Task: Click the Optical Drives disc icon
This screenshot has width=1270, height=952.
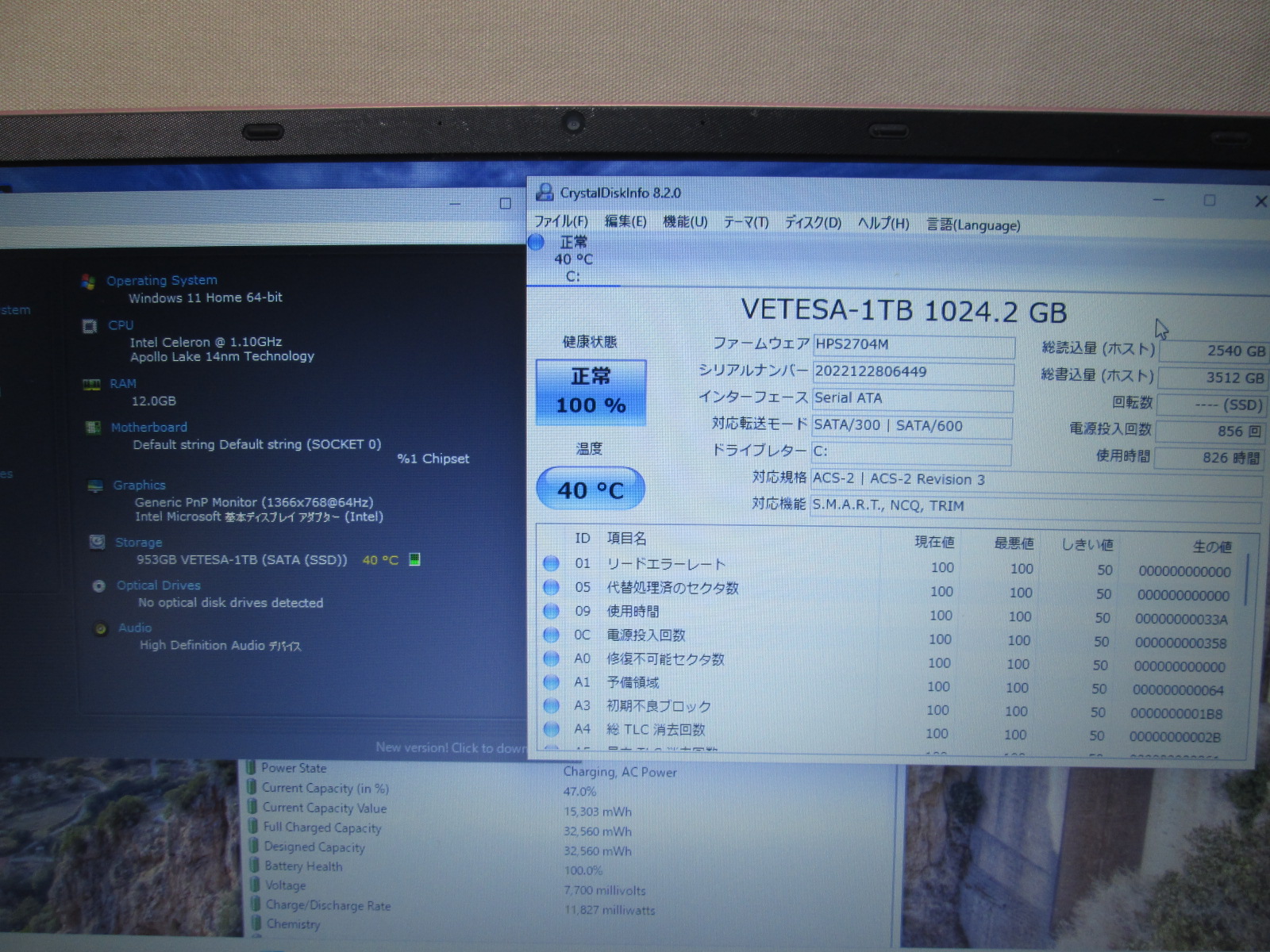Action: point(99,585)
